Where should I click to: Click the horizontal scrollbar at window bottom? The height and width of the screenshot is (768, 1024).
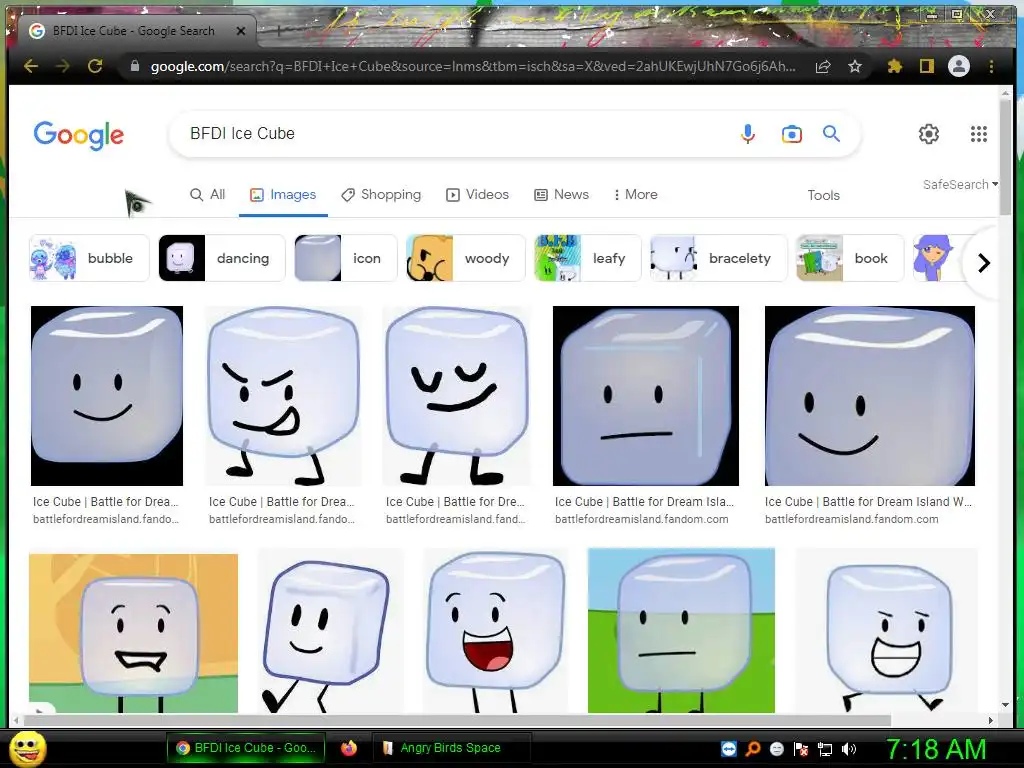(457, 720)
